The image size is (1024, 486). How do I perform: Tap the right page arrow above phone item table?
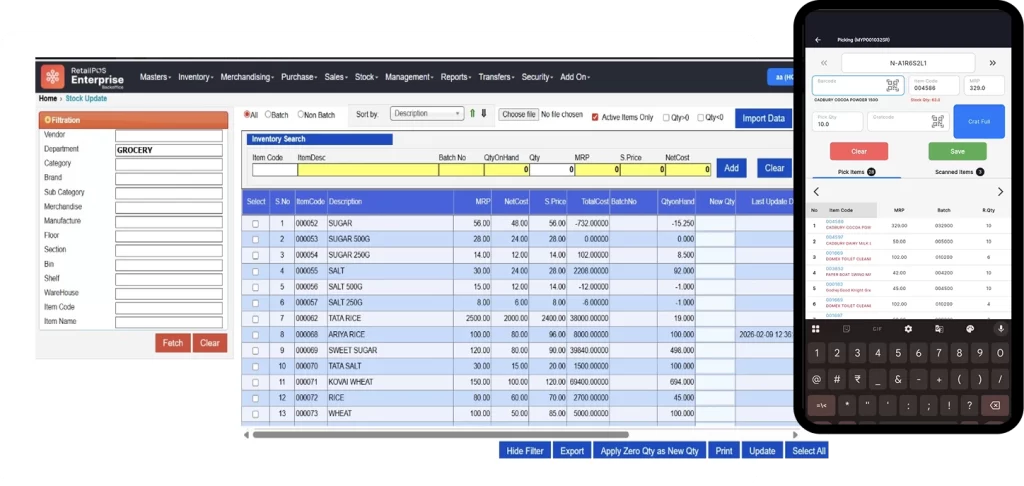click(1000, 191)
